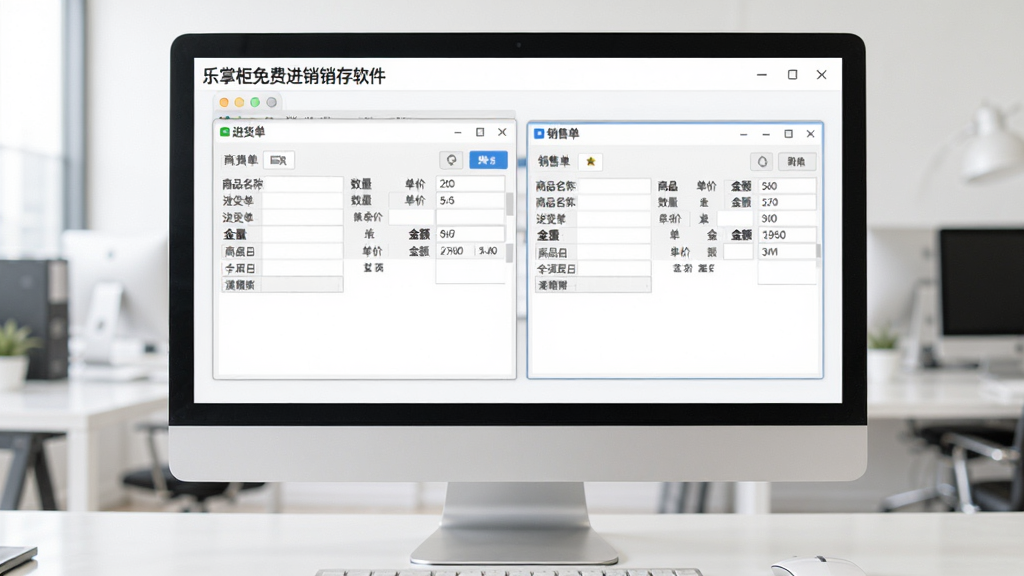This screenshot has width=1024, height=576.
Task: Maximize the 进货单 window
Action: coord(480,132)
